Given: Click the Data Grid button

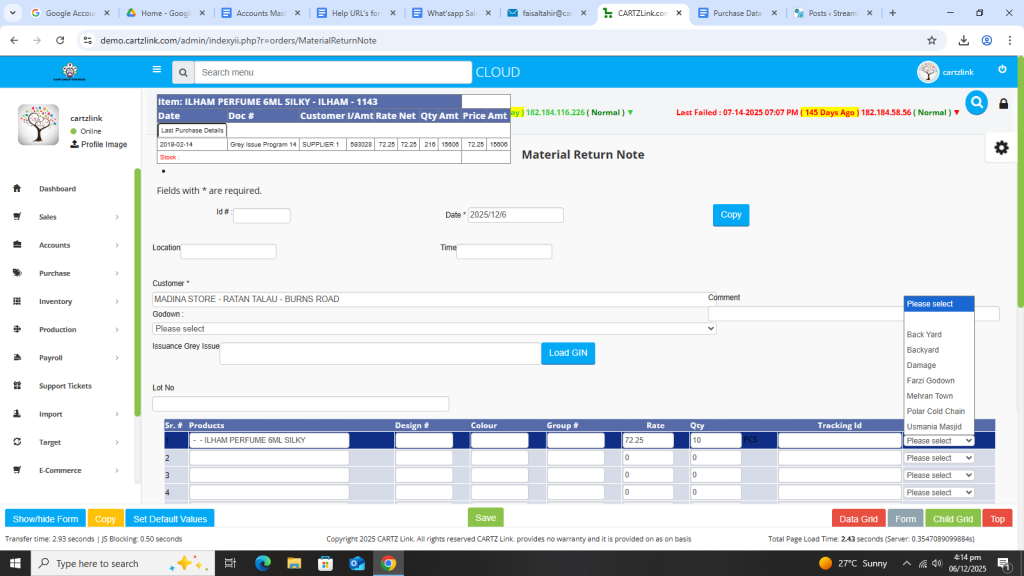Looking at the screenshot, I should (858, 519).
